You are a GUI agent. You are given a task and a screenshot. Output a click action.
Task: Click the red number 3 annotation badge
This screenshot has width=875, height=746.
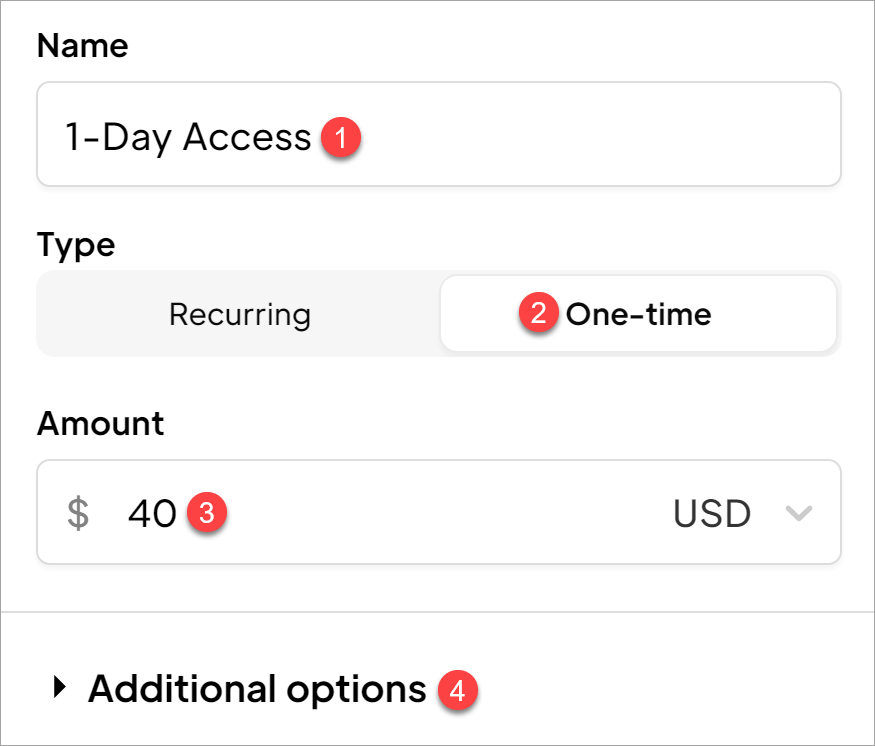(x=207, y=513)
